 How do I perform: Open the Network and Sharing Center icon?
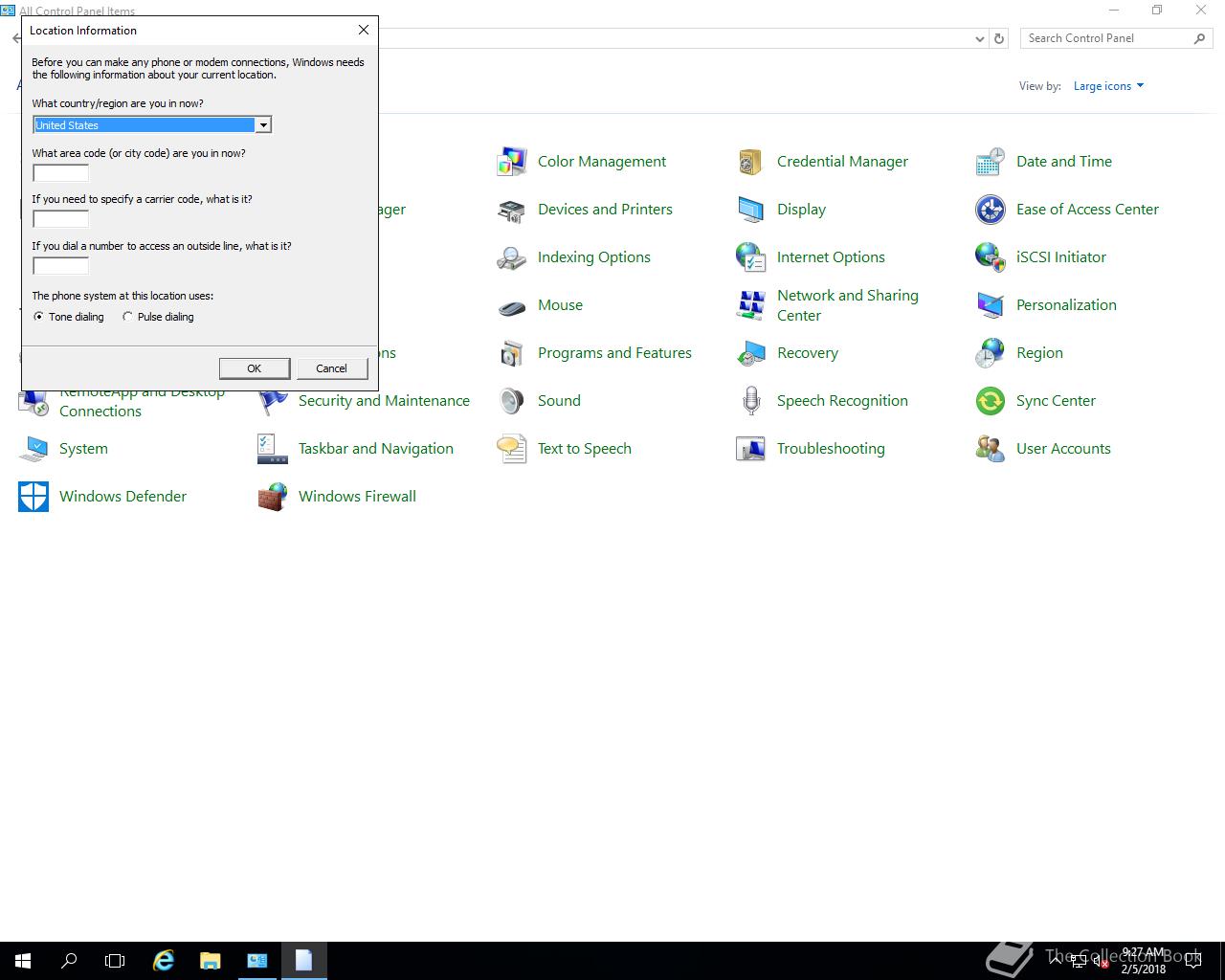point(751,305)
